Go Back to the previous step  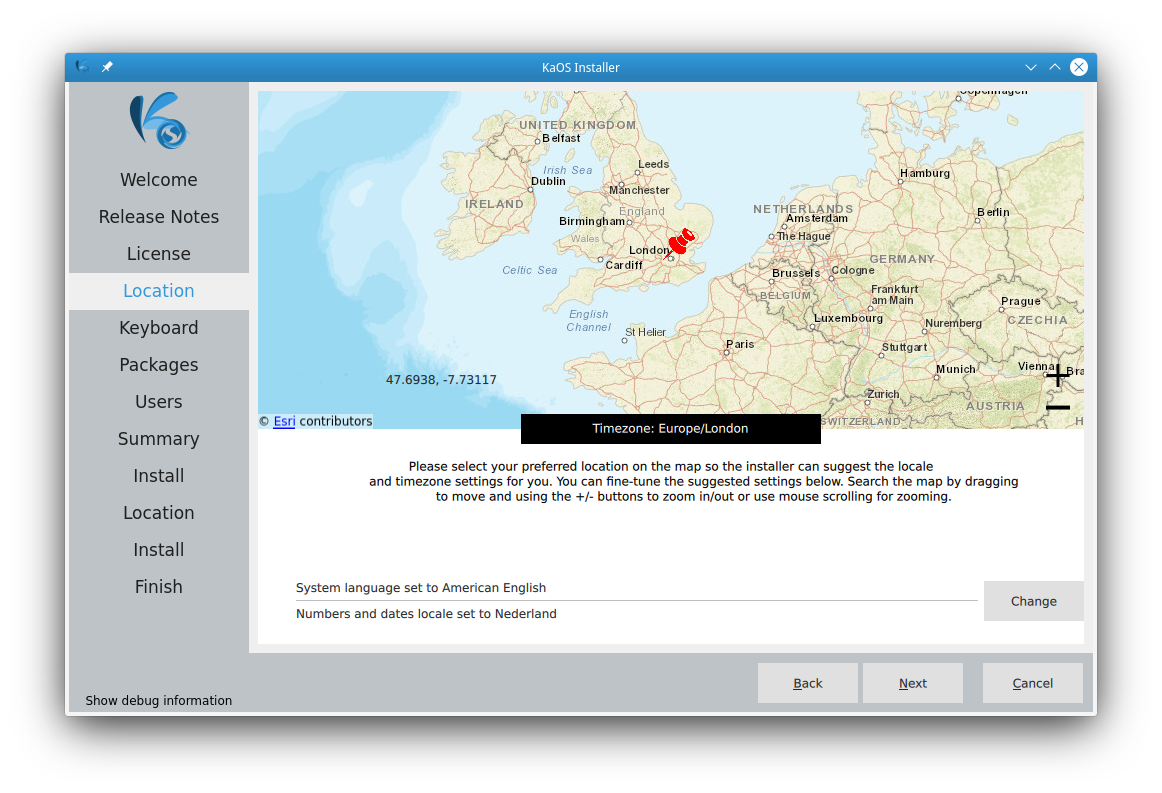tap(807, 683)
